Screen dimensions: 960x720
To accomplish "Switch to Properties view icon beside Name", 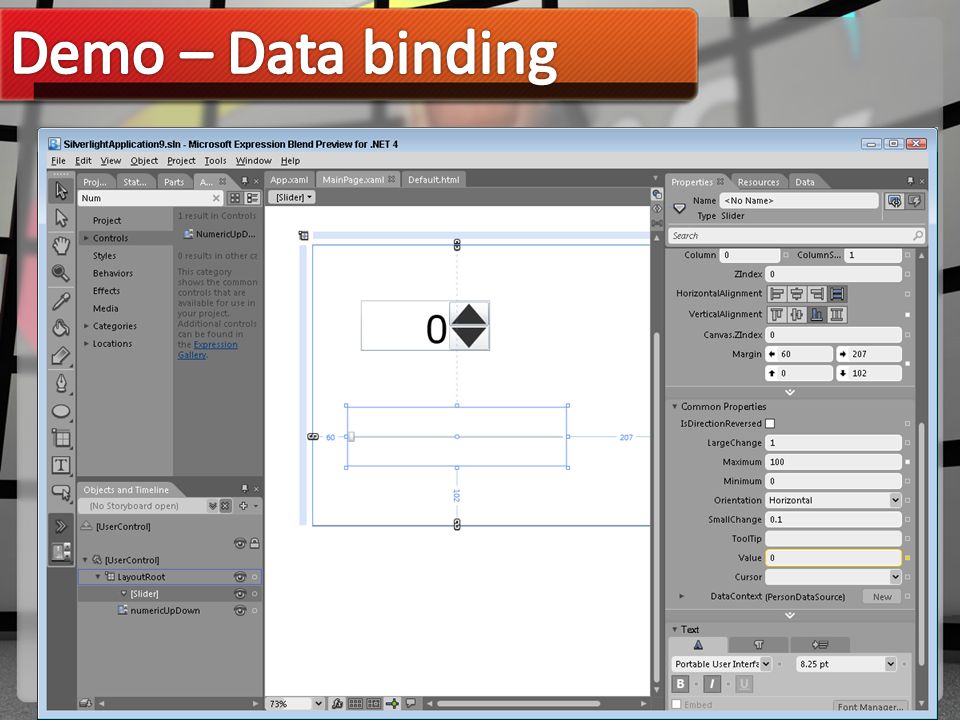I will click(894, 201).
